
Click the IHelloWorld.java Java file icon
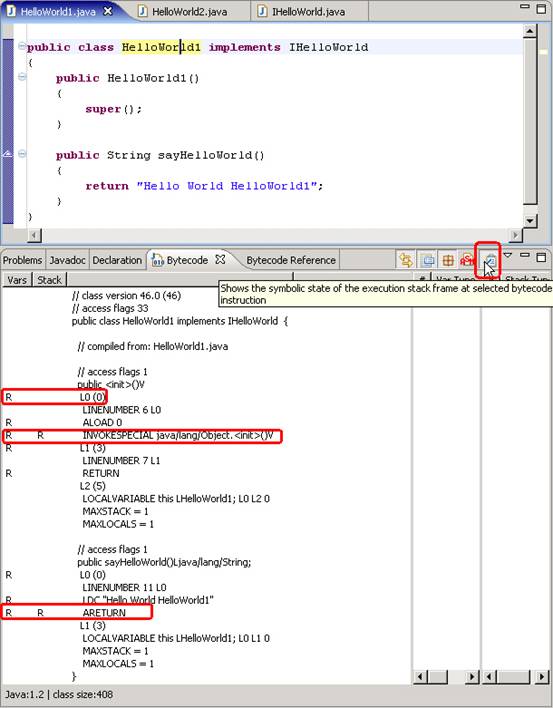[262, 11]
